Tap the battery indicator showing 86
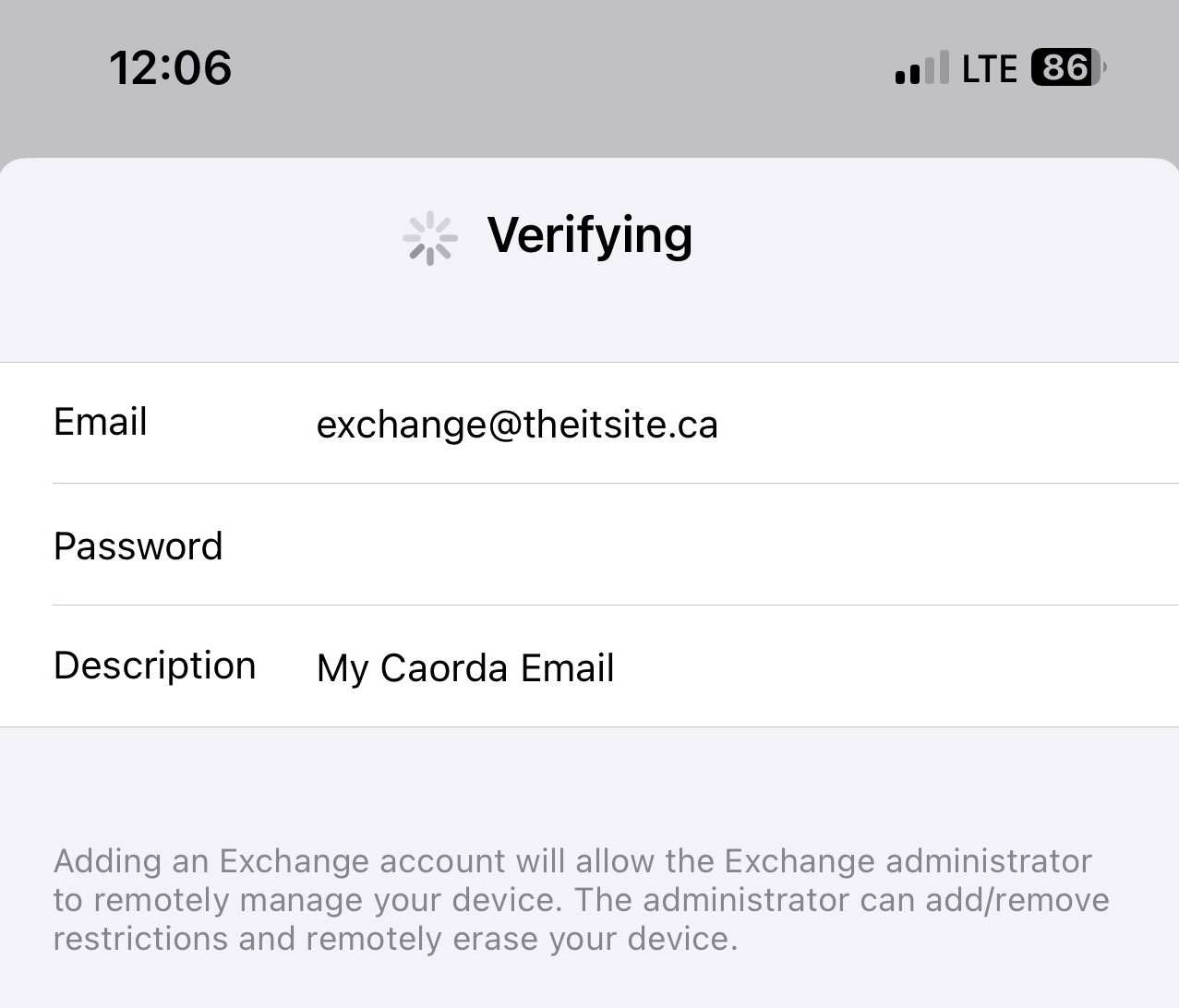 [1068, 67]
